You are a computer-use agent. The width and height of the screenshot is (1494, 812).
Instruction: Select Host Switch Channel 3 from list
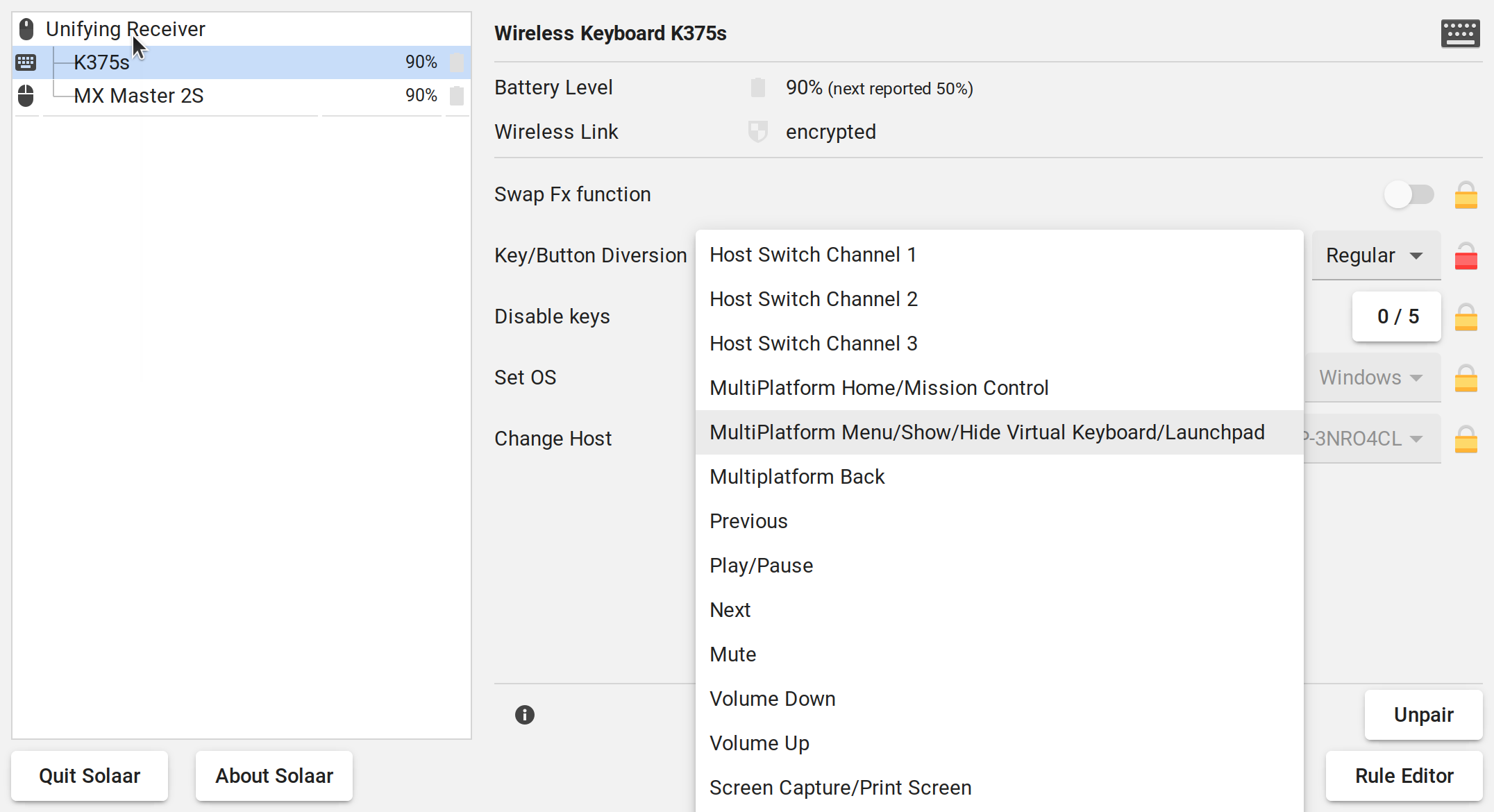1000,344
